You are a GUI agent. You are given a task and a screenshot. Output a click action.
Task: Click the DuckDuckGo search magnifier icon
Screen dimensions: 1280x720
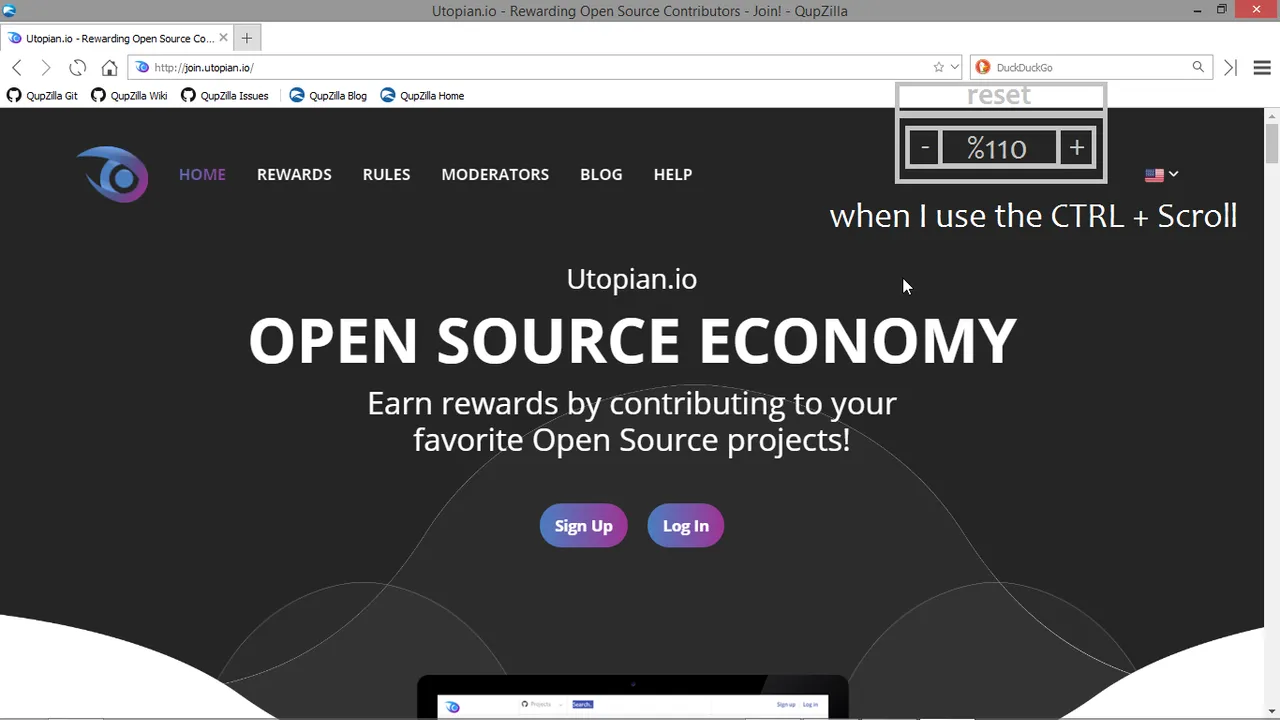click(x=1198, y=67)
